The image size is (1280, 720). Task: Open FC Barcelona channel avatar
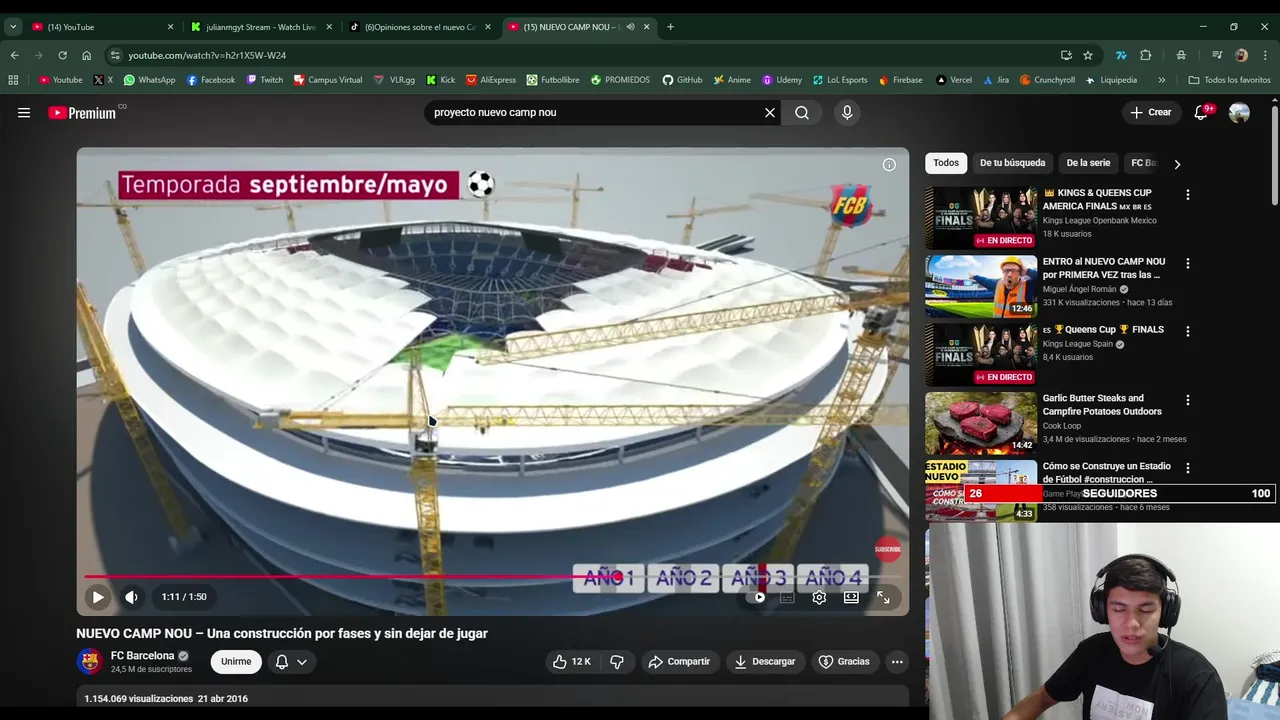(90, 661)
